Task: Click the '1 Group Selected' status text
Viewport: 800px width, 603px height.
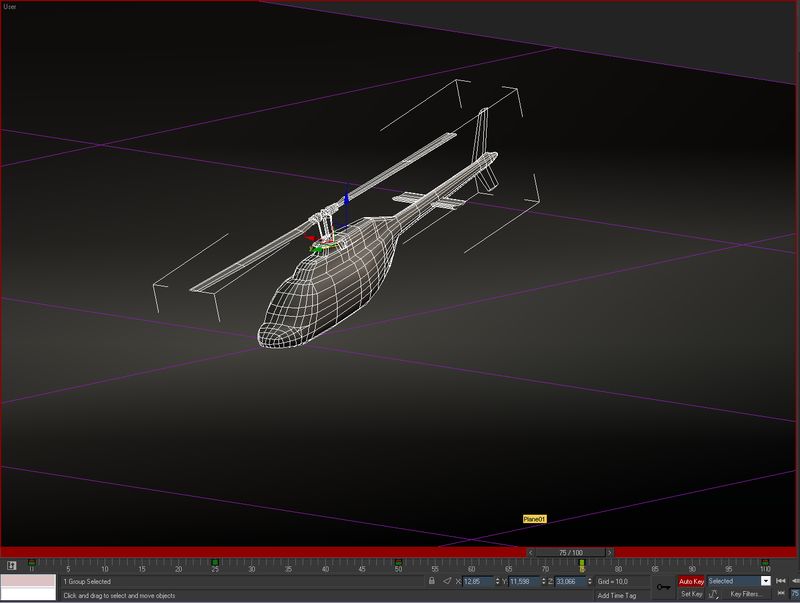Action: click(87, 581)
